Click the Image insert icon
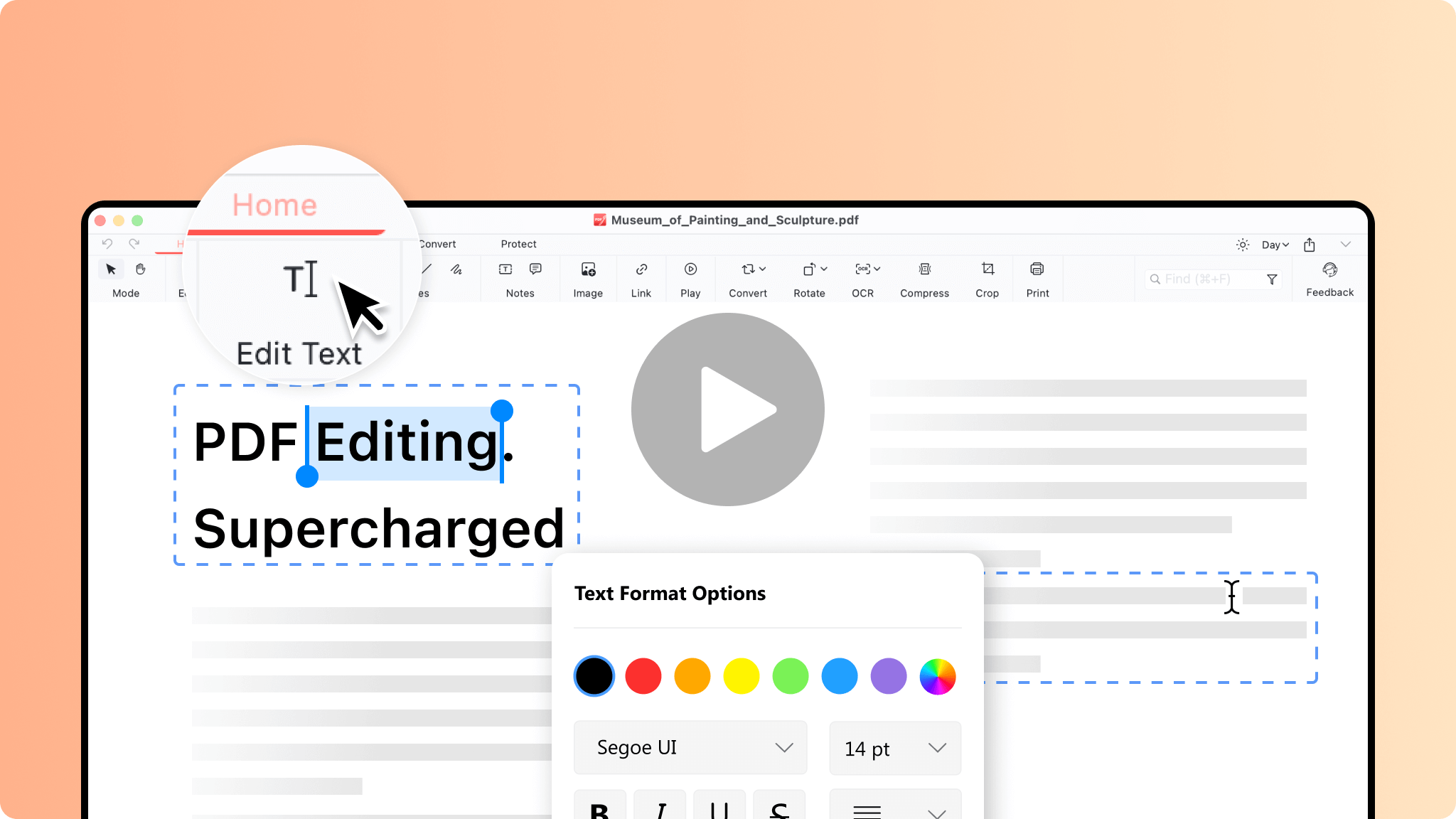The width and height of the screenshot is (1456, 819). [x=588, y=269]
